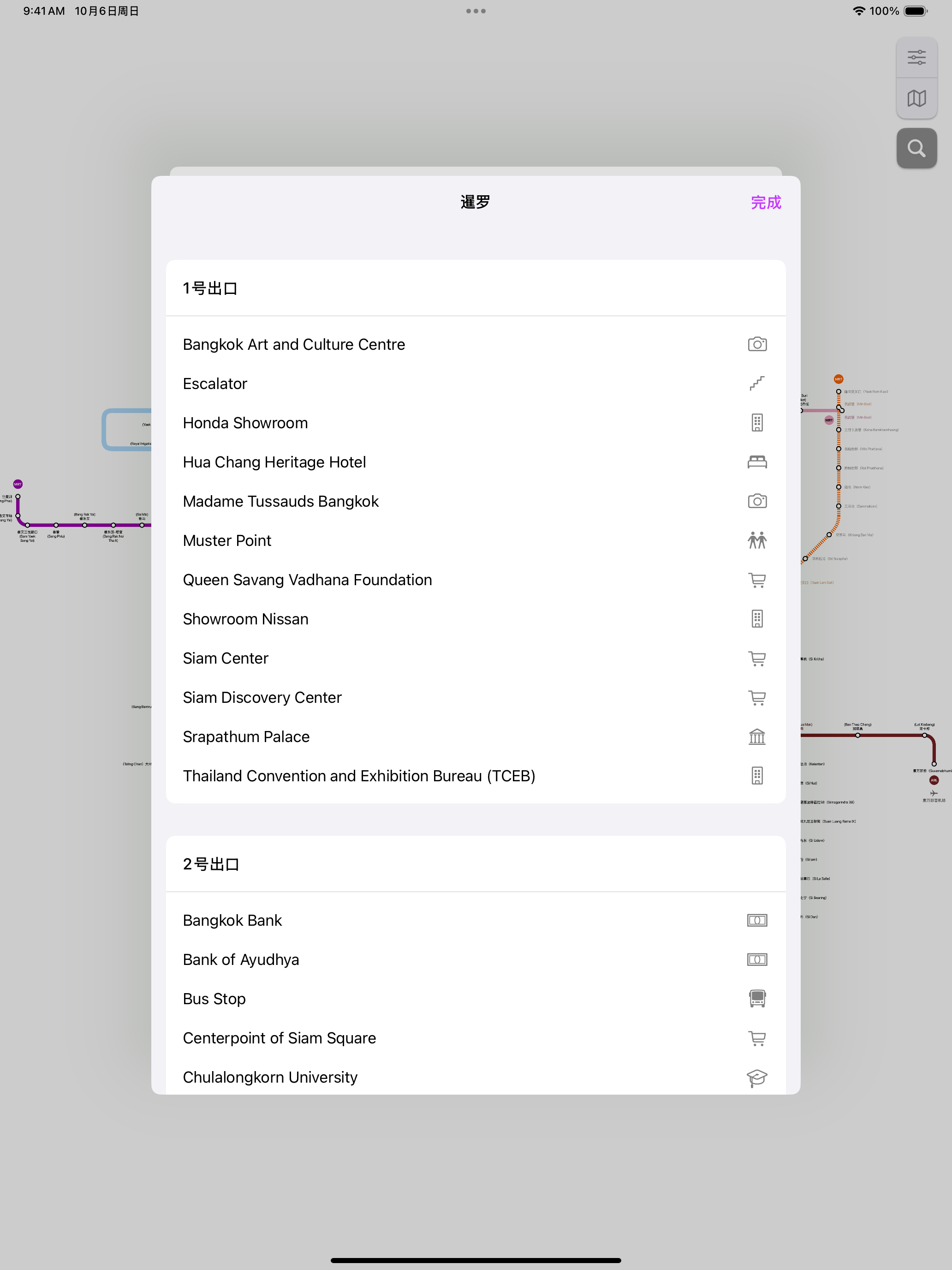952x1270 pixels.
Task: Select the Escalator entry
Action: (x=476, y=383)
